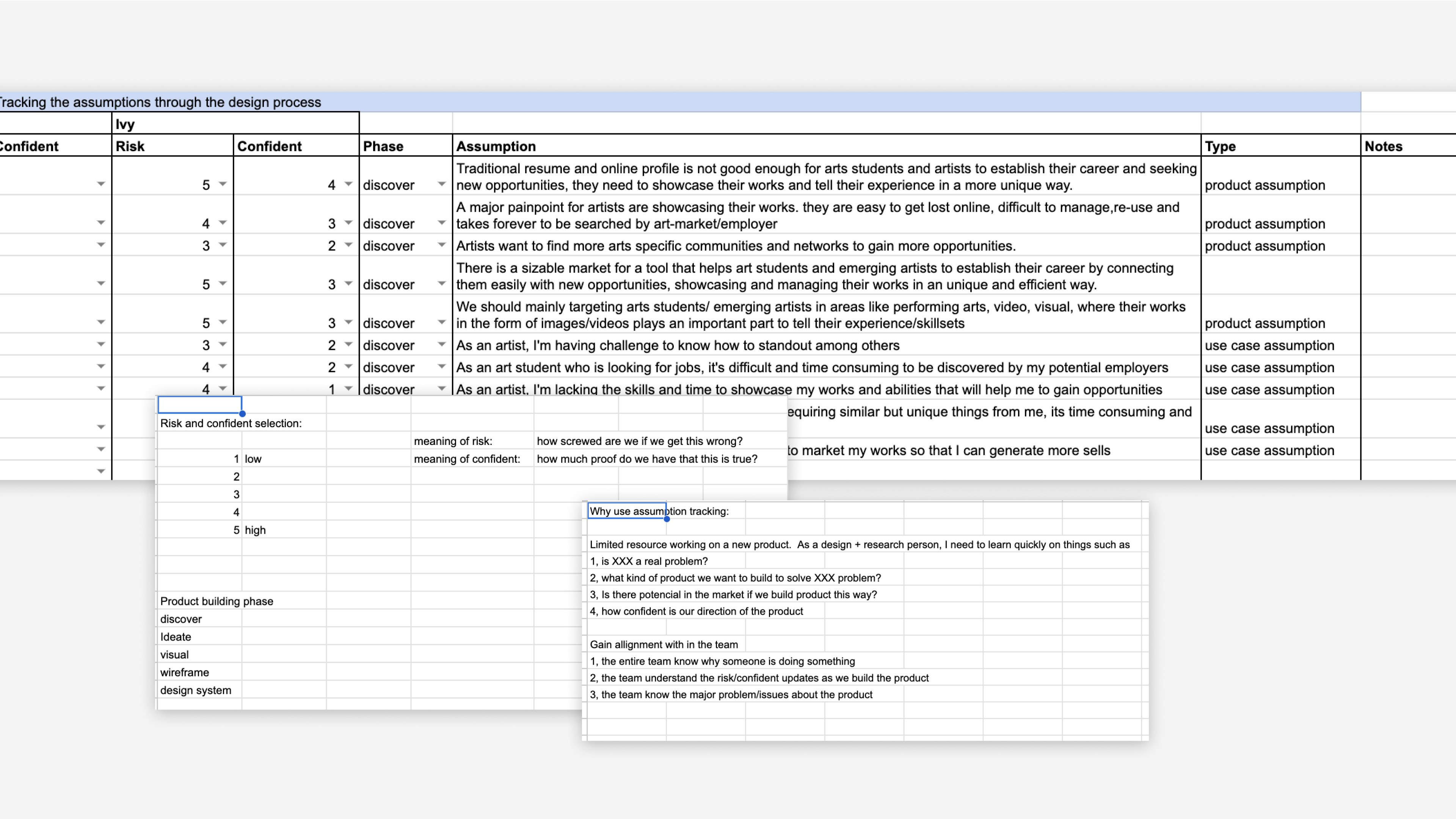Select the spreadsheet title Tracking the assumptions
1456x819 pixels.
pyautogui.click(x=160, y=102)
